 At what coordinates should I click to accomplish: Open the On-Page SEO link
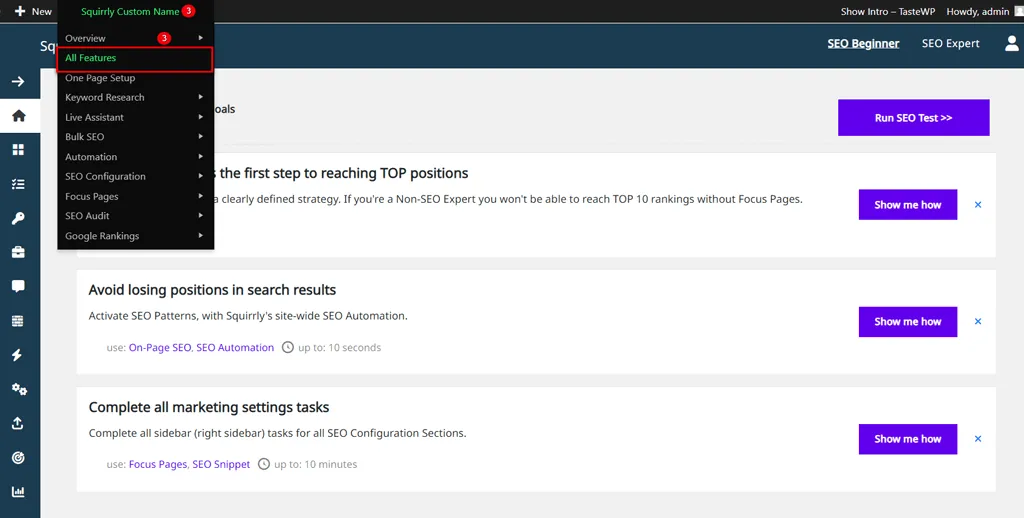click(x=160, y=348)
